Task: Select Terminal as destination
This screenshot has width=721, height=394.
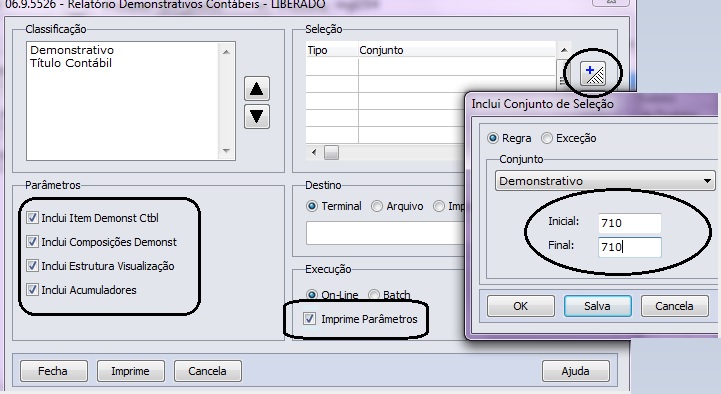Action: pos(312,206)
